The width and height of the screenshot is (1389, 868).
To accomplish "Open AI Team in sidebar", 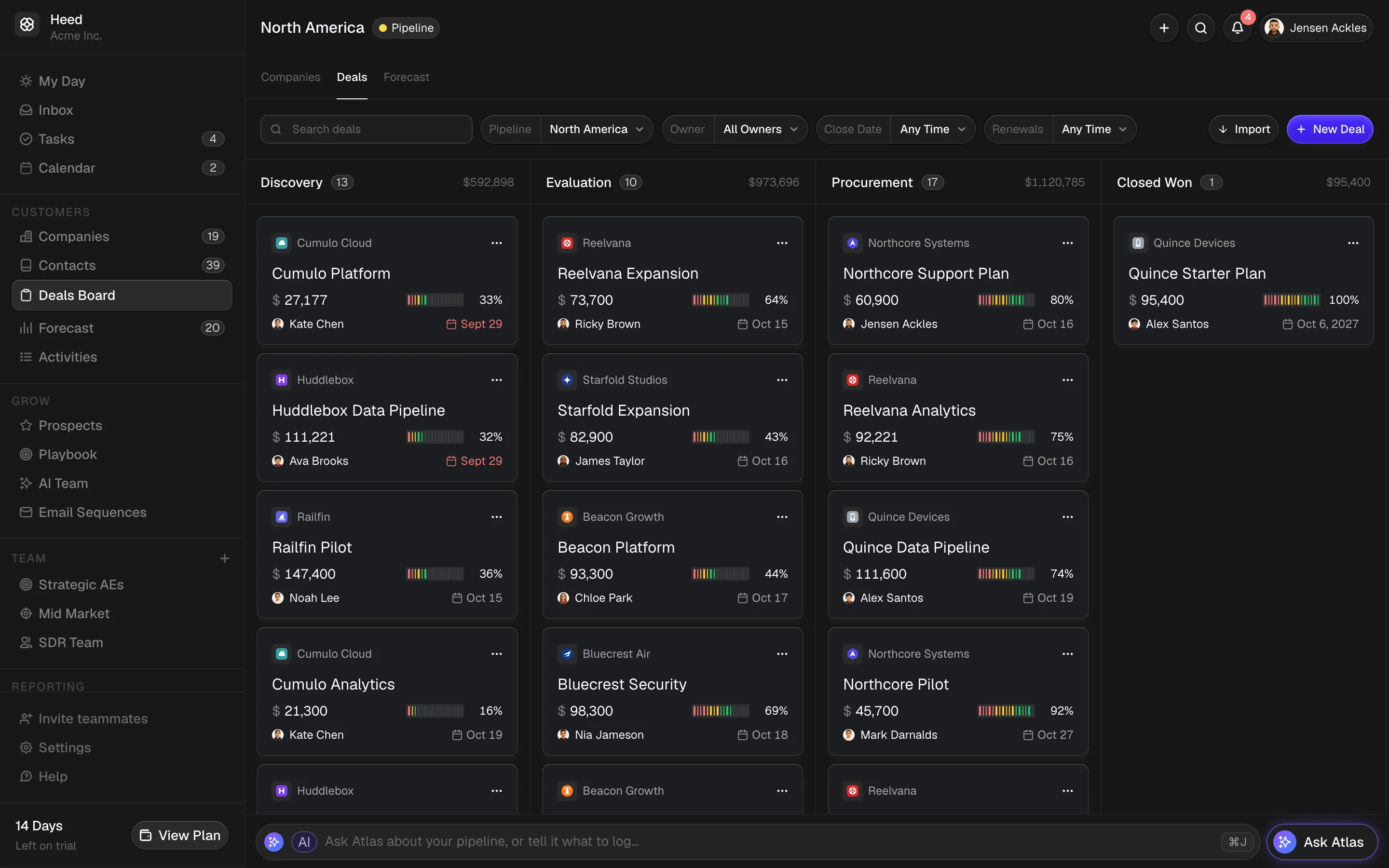I will (x=122, y=483).
